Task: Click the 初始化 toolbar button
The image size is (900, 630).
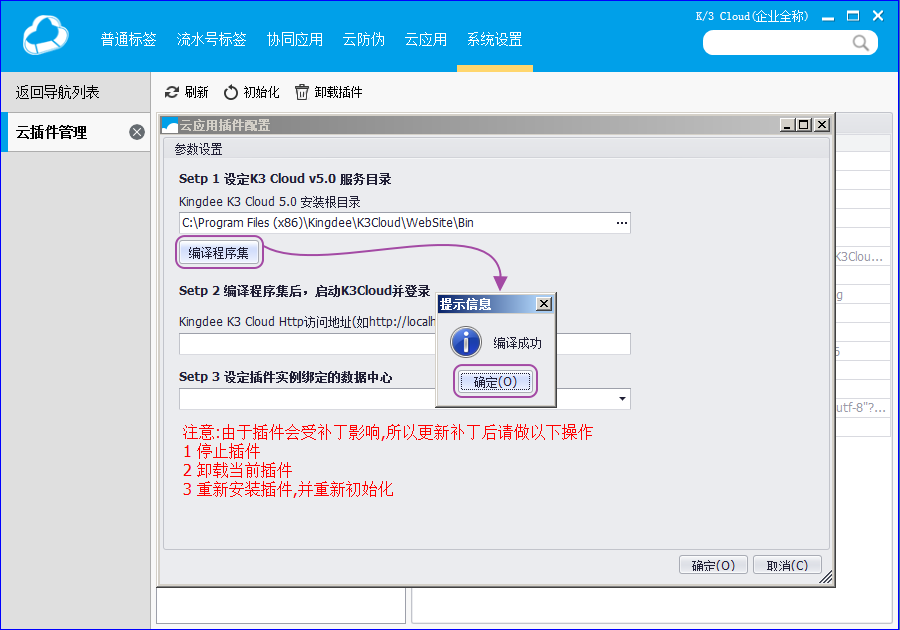Action: [x=251, y=92]
